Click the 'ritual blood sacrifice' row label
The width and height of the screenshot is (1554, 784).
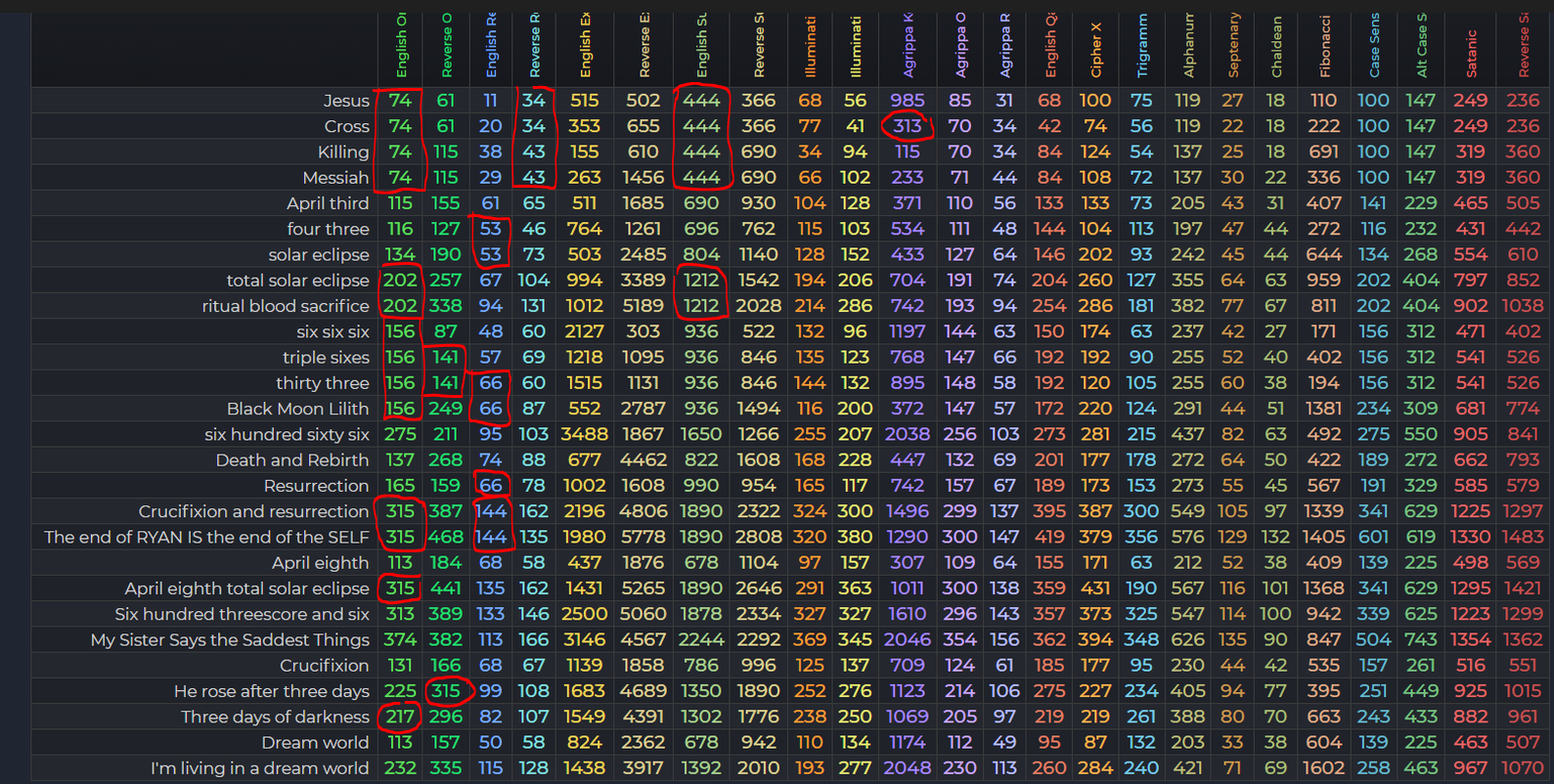click(x=286, y=306)
